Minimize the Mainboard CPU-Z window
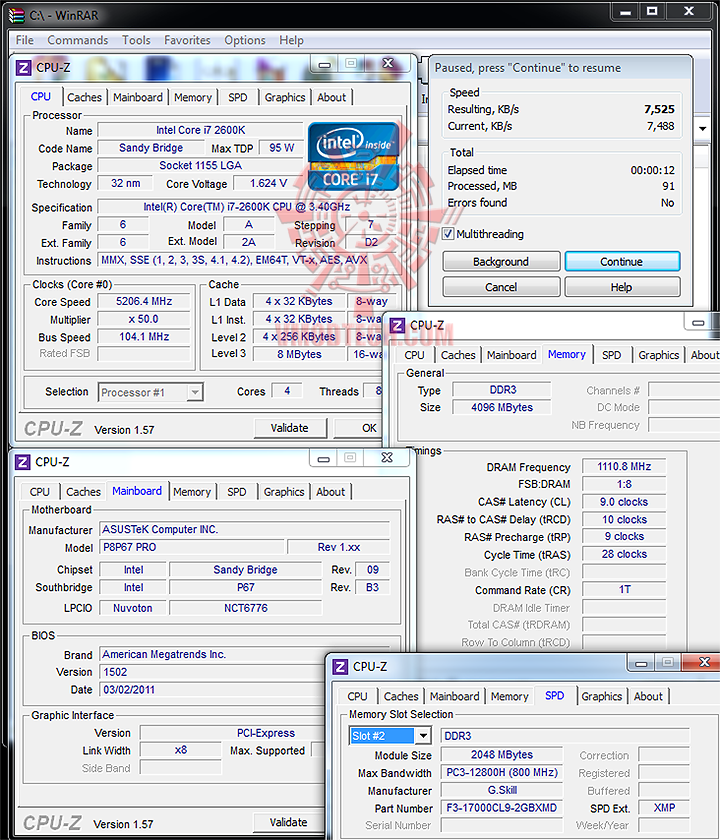The image size is (720, 840). [x=323, y=459]
